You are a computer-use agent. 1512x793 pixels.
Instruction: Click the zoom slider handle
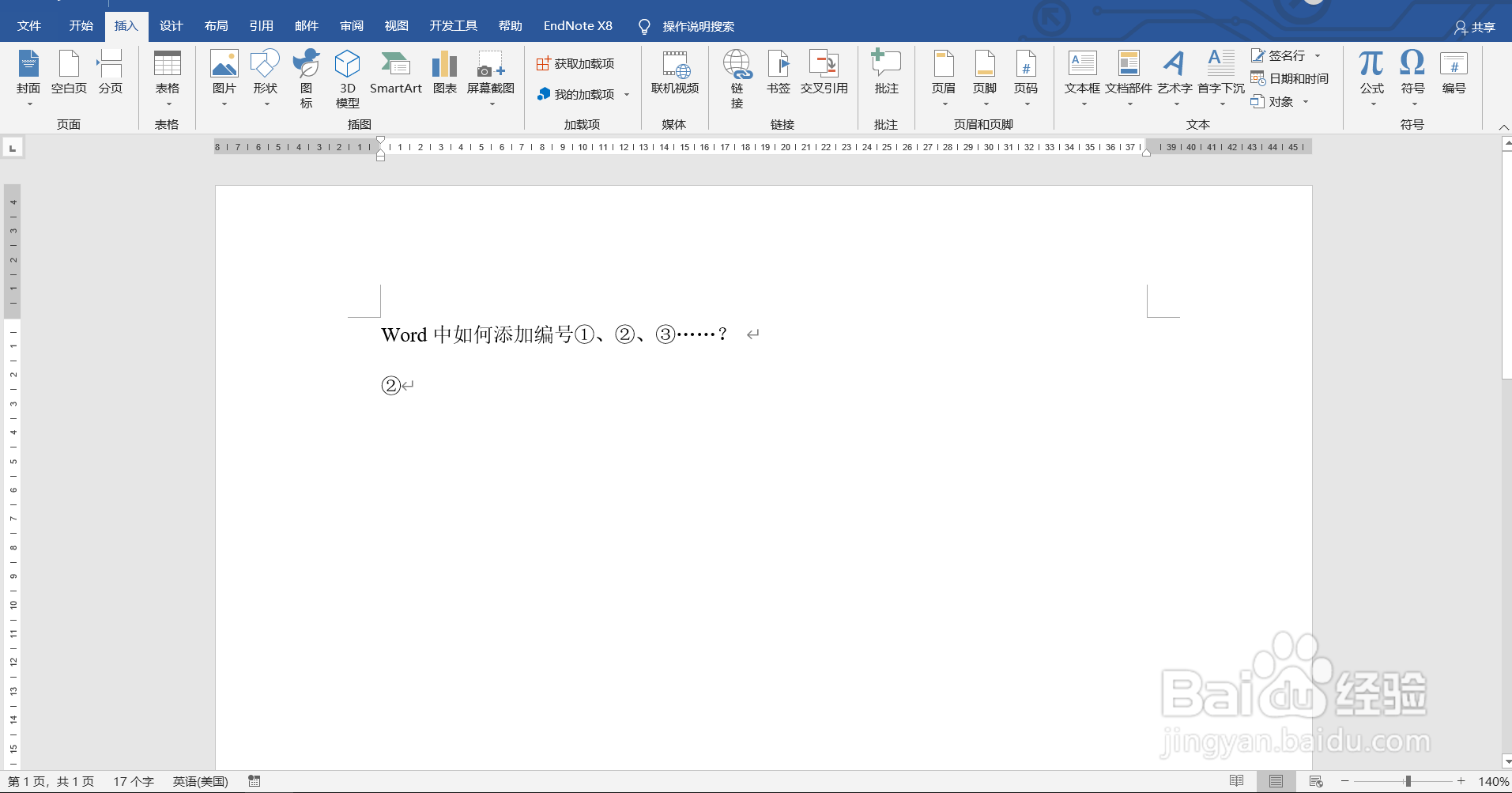point(1408,781)
